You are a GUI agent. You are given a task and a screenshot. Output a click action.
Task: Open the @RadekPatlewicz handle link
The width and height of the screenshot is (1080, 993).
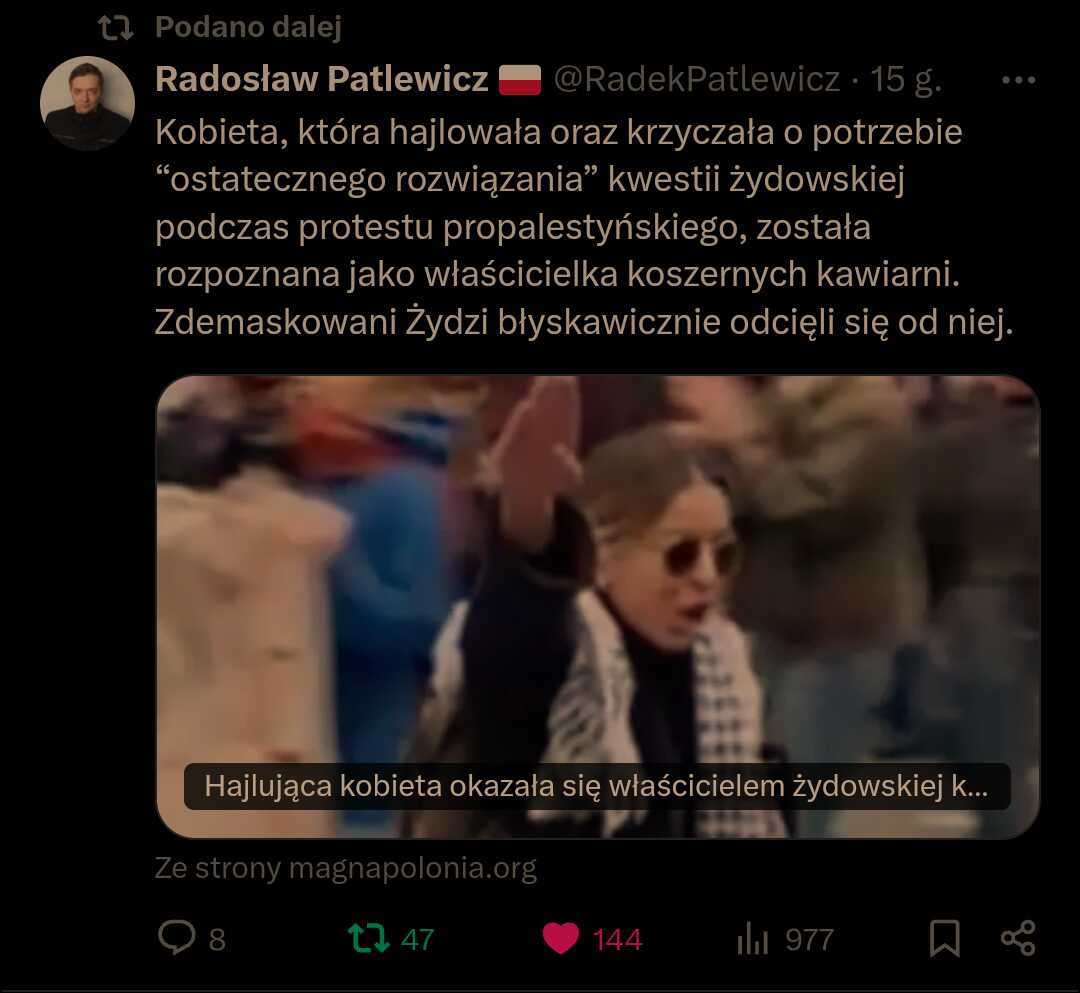pyautogui.click(x=697, y=79)
